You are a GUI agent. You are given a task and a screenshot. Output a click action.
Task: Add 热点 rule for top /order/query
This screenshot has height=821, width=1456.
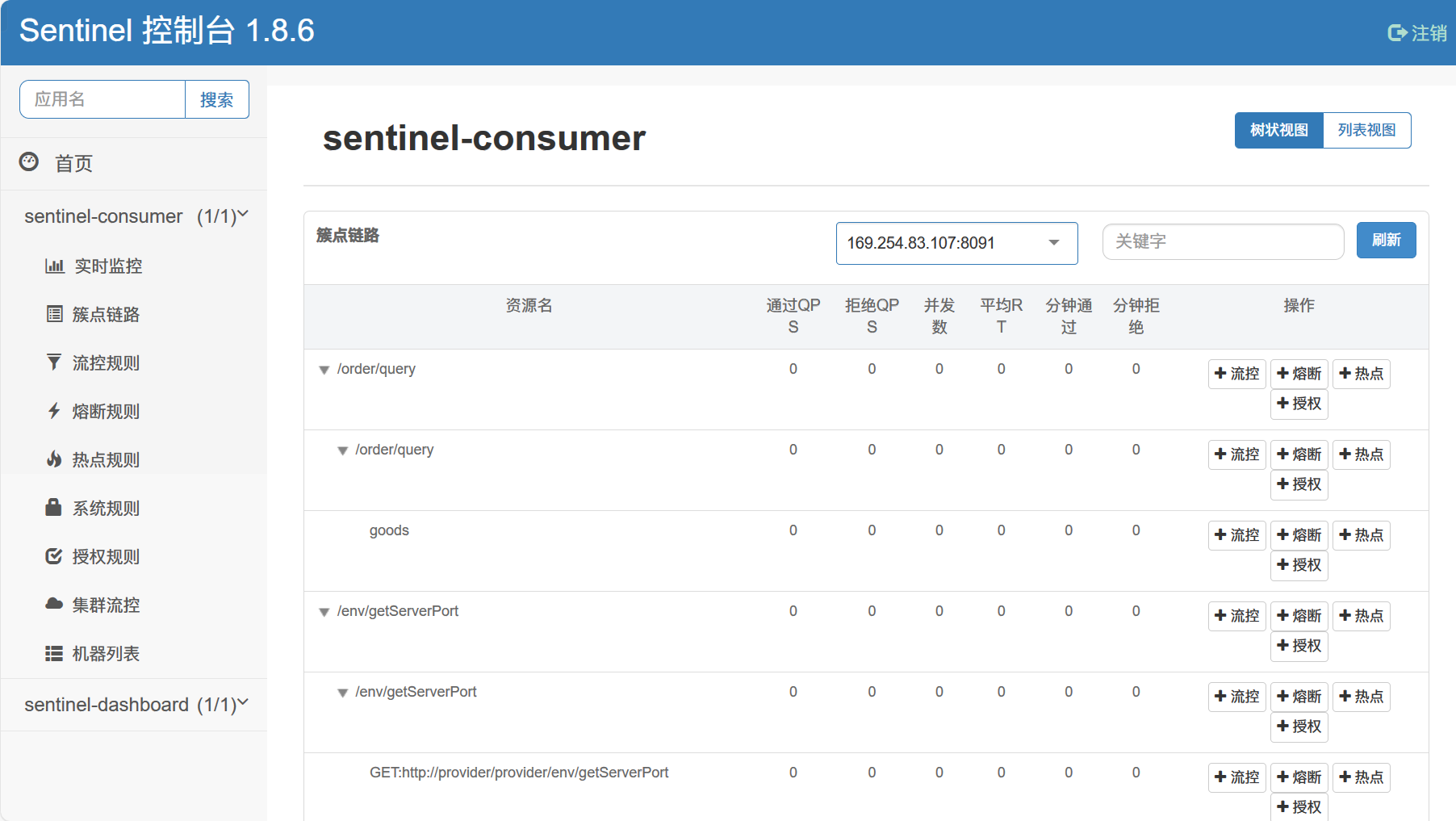point(1361,374)
